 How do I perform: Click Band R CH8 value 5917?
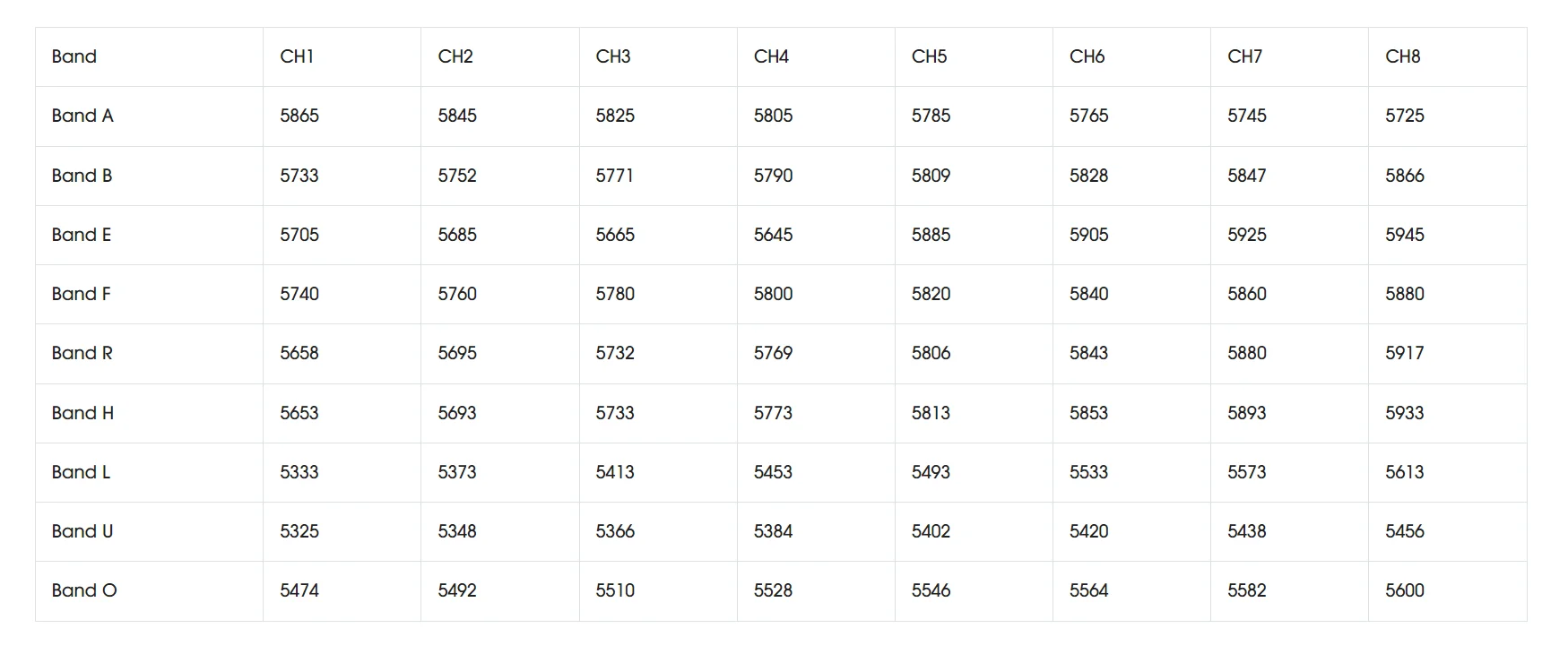(1405, 353)
